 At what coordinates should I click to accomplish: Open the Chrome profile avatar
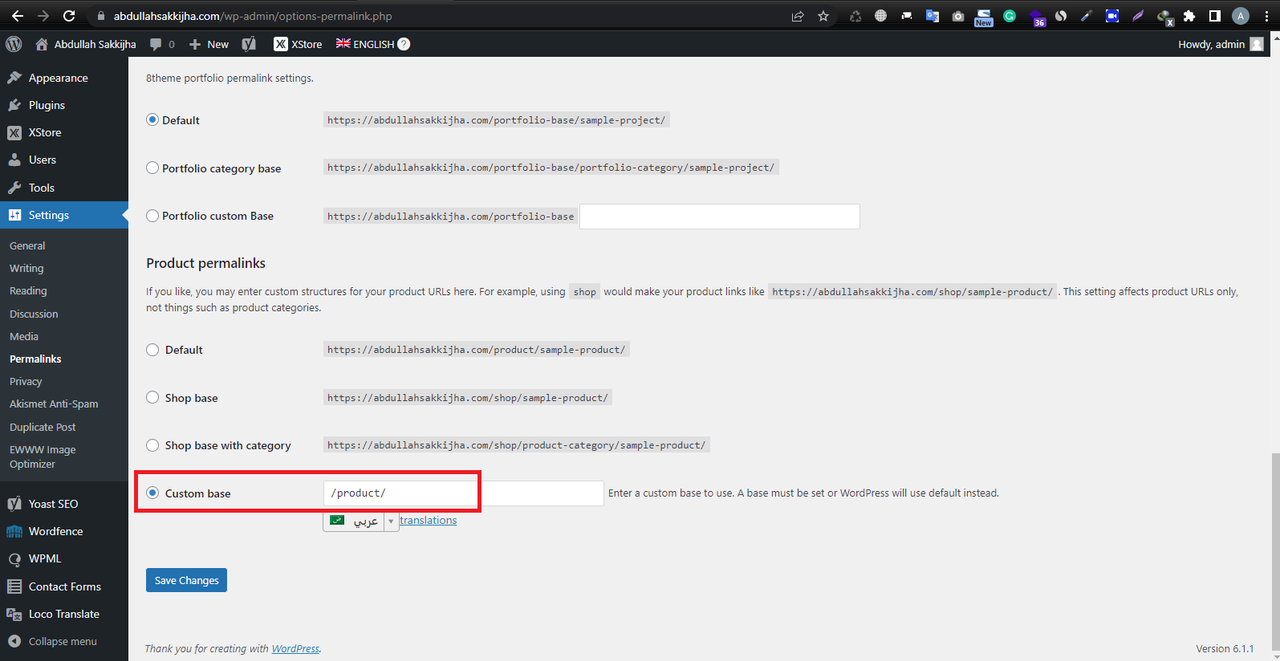(1240, 16)
